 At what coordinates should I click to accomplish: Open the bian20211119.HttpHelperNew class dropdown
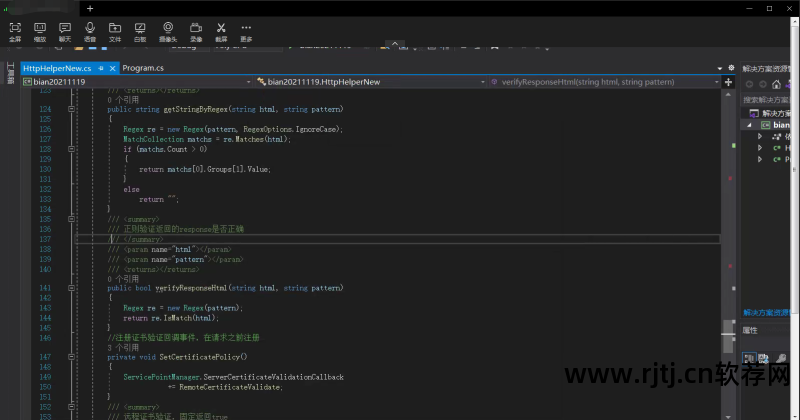point(371,82)
